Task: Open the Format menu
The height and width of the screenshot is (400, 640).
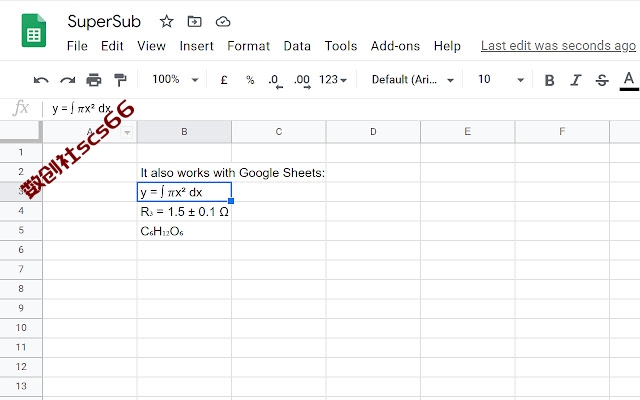Action: pos(248,46)
